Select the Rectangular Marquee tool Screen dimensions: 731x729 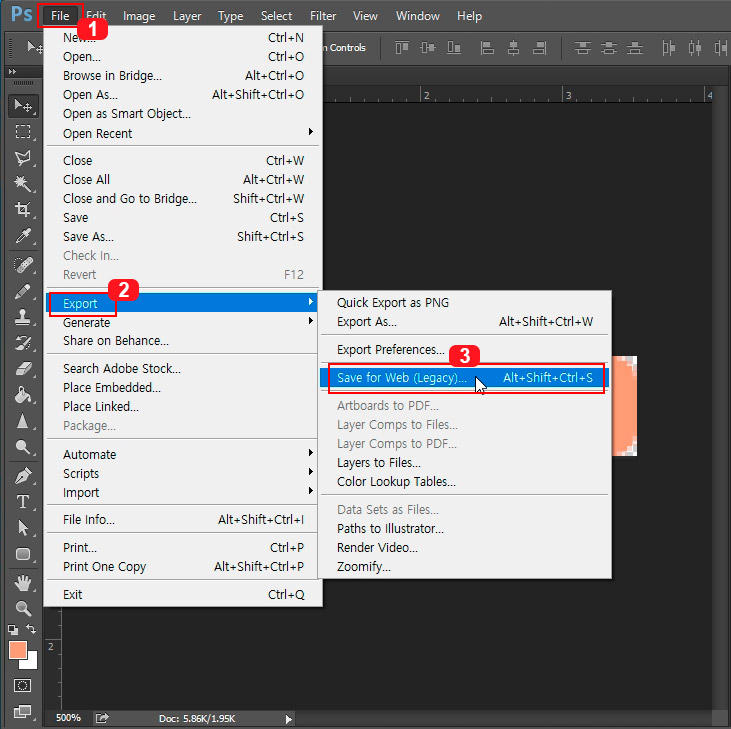[23, 132]
